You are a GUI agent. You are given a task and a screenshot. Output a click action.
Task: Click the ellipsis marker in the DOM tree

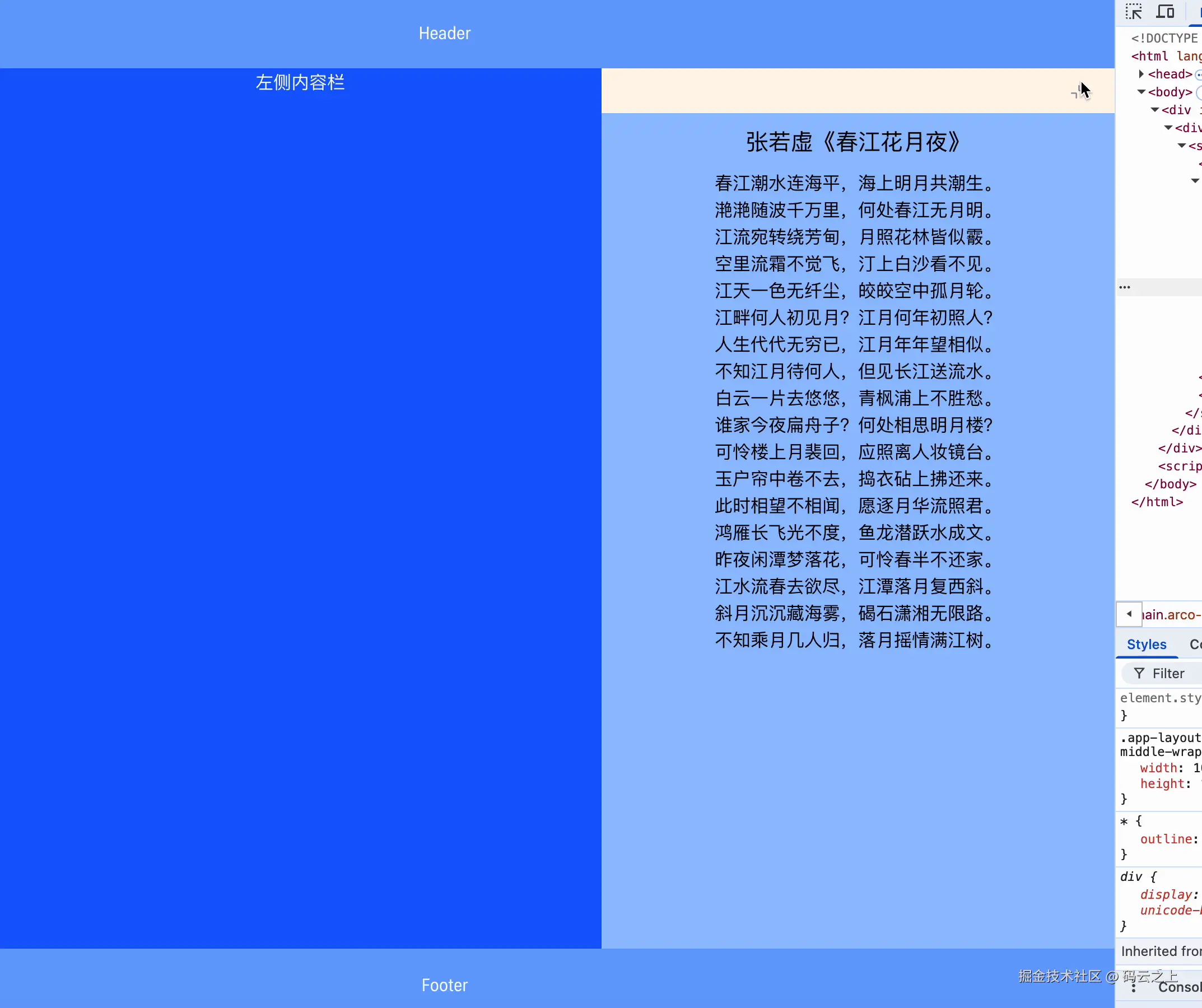point(1124,287)
